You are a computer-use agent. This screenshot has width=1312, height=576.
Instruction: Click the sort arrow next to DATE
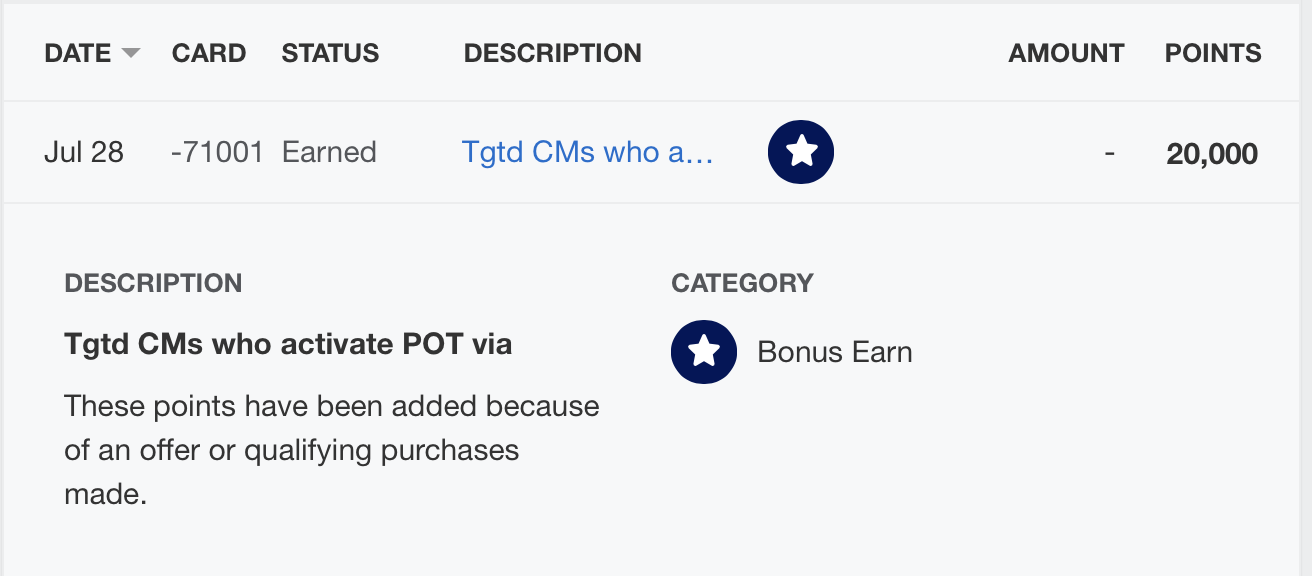131,53
